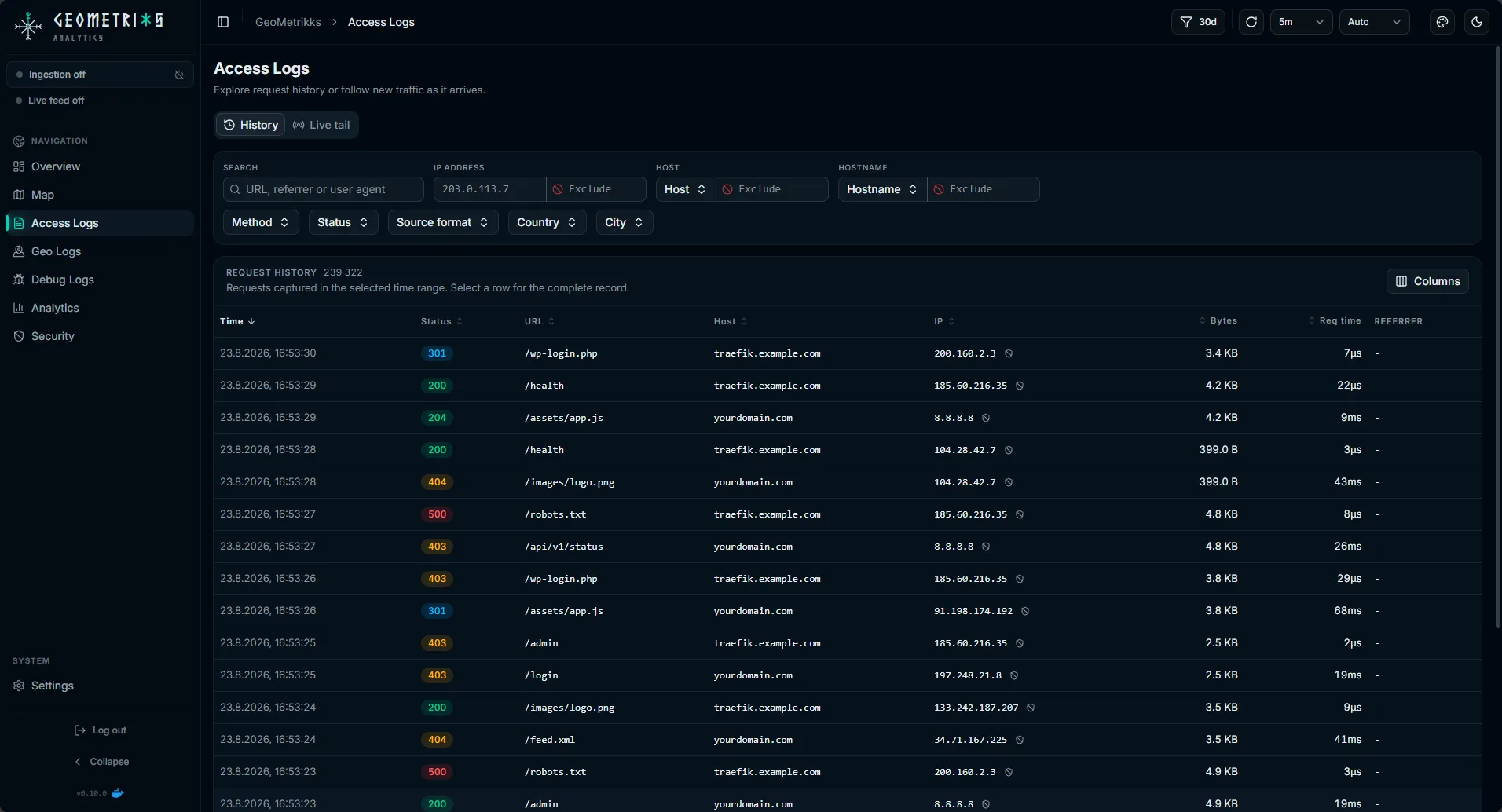
Task: Open the Auto dropdown
Action: click(1374, 22)
